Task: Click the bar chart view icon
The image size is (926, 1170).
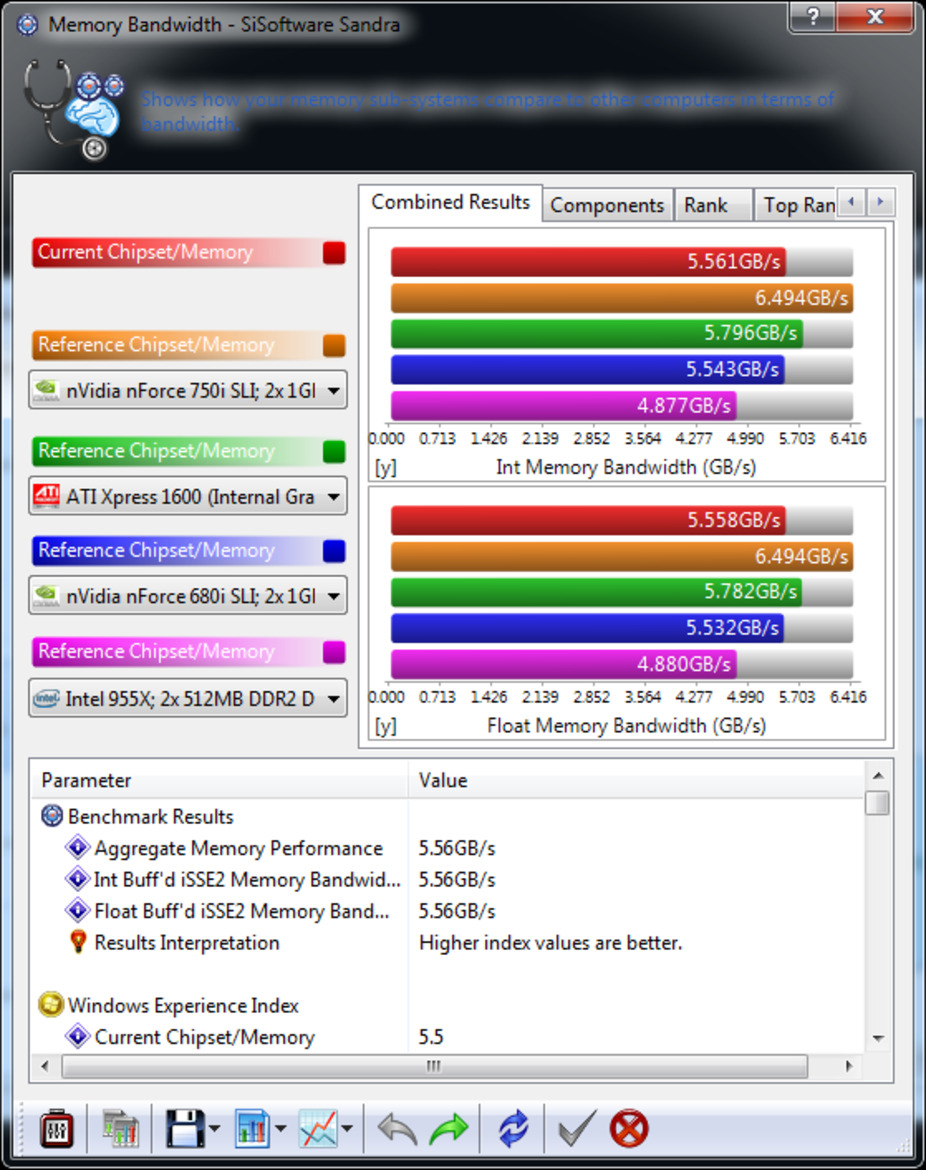Action: 252,1128
